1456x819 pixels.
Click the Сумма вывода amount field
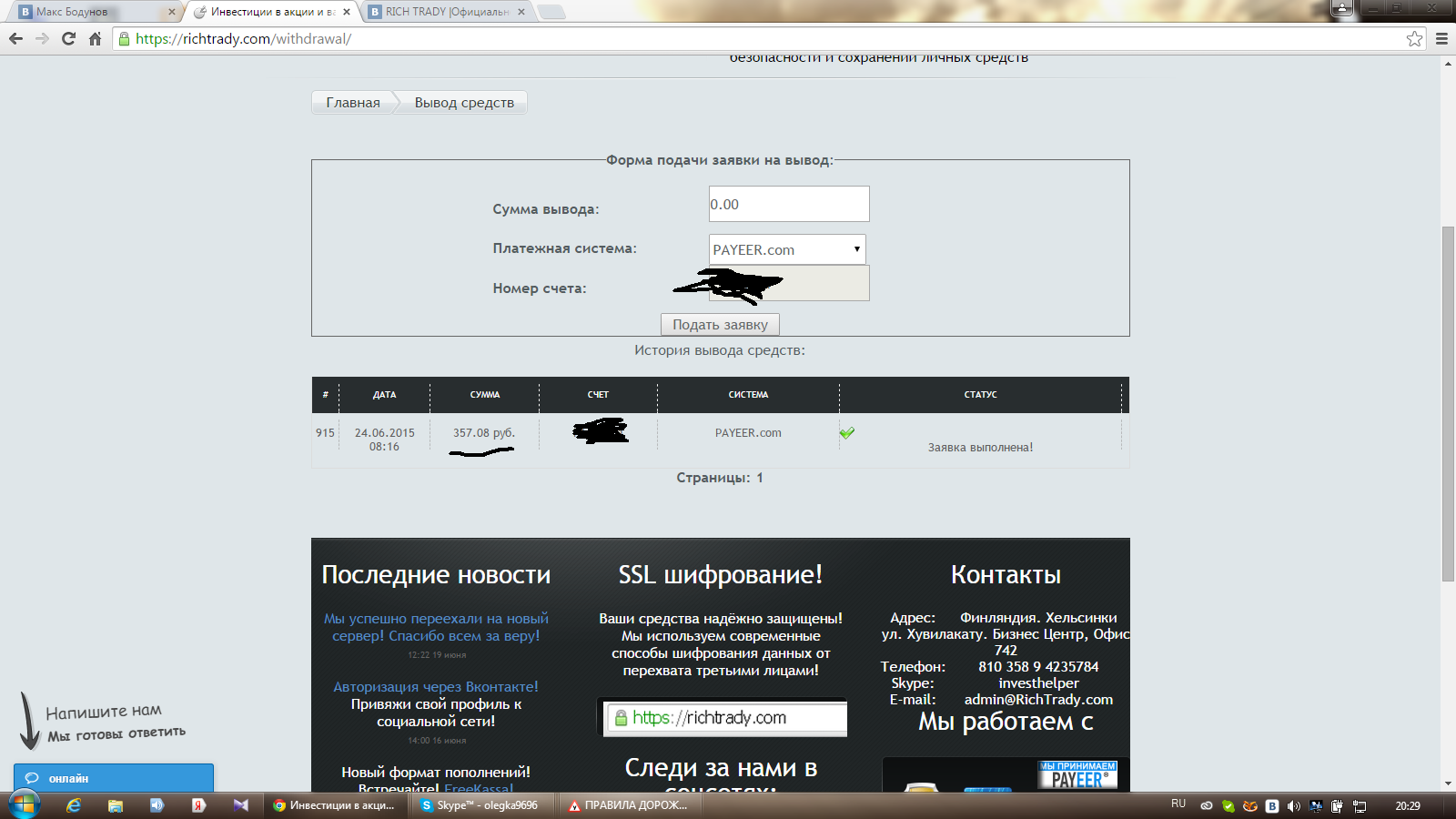pyautogui.click(x=789, y=204)
